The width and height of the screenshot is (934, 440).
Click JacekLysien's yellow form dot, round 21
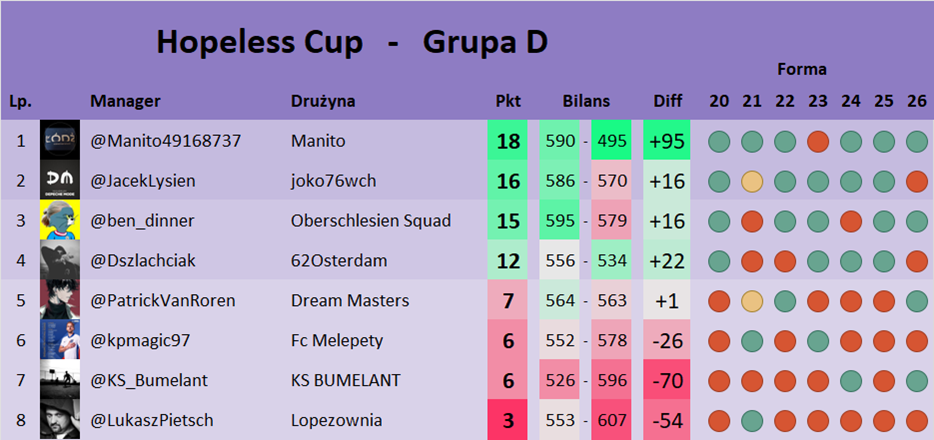pyautogui.click(x=752, y=181)
